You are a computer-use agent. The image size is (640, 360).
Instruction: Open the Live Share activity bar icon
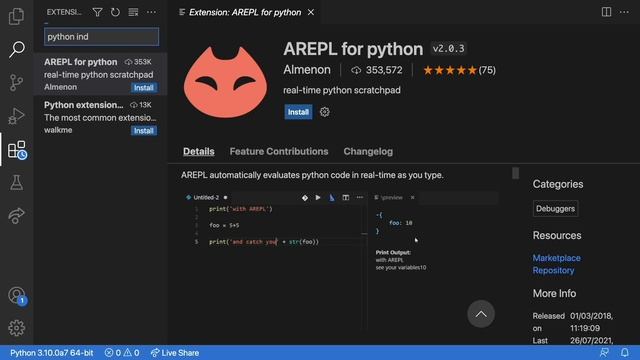[x=16, y=216]
